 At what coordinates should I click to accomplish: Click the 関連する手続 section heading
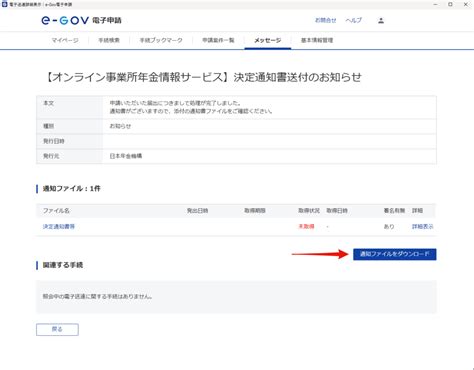63,265
